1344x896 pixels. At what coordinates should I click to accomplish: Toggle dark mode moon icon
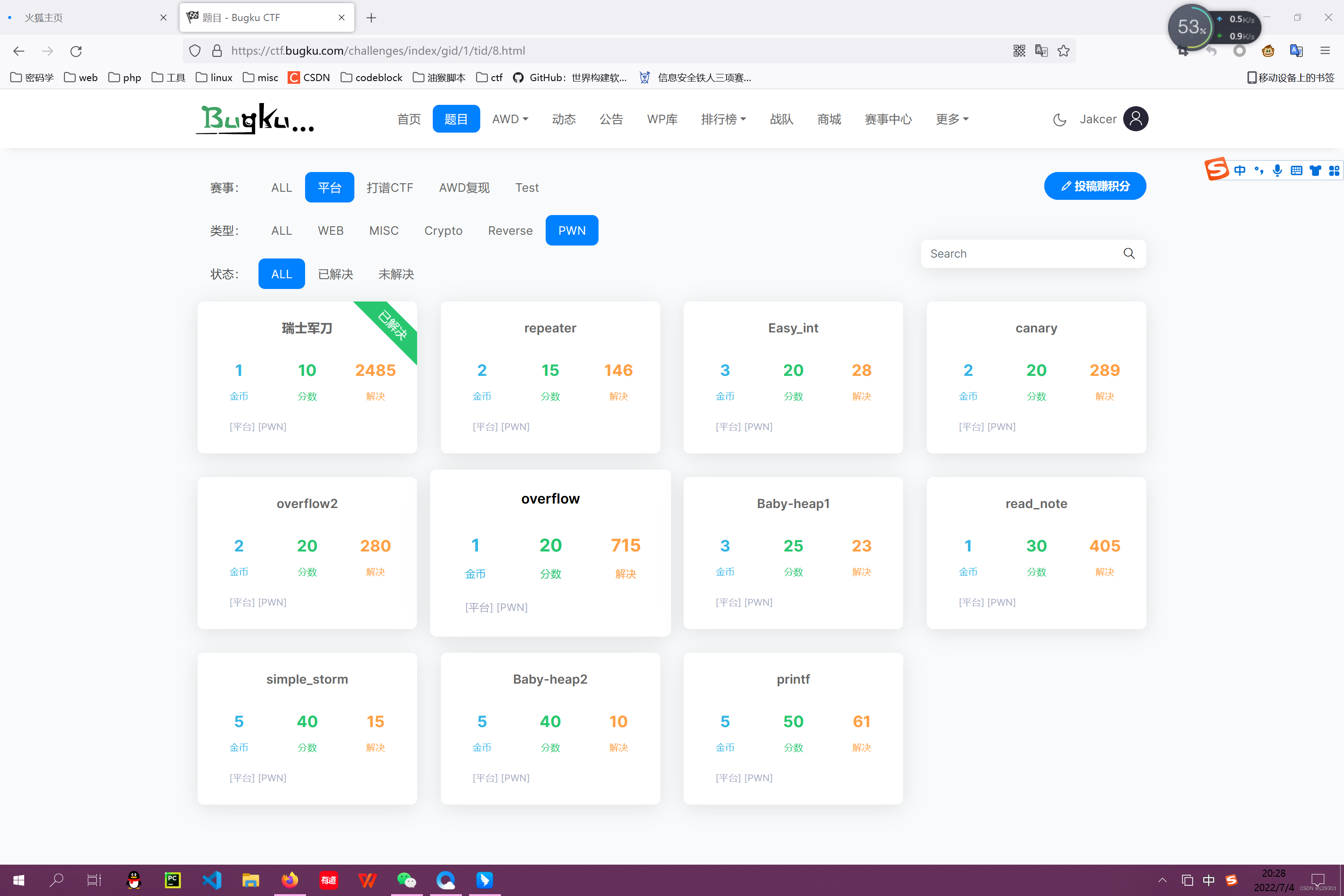coord(1059,120)
